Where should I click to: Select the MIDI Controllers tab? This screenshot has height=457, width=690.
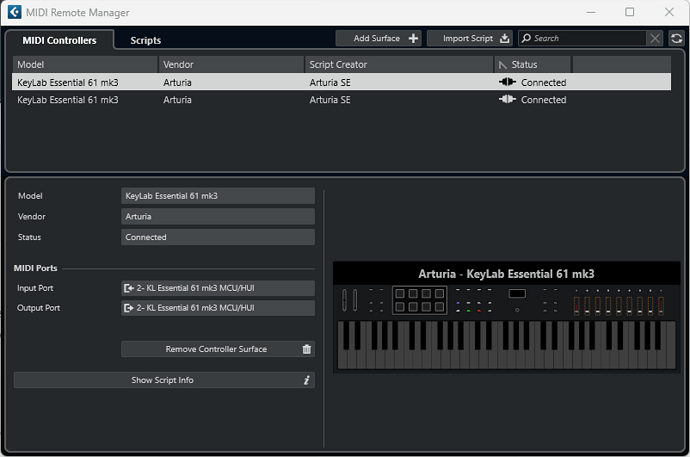pos(59,40)
